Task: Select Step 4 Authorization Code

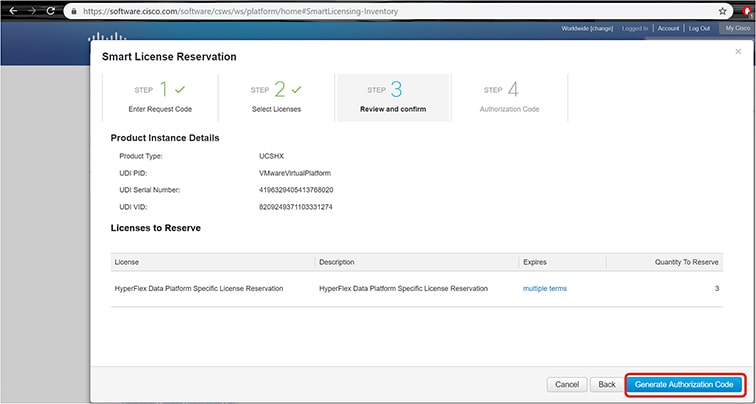Action: (x=509, y=98)
